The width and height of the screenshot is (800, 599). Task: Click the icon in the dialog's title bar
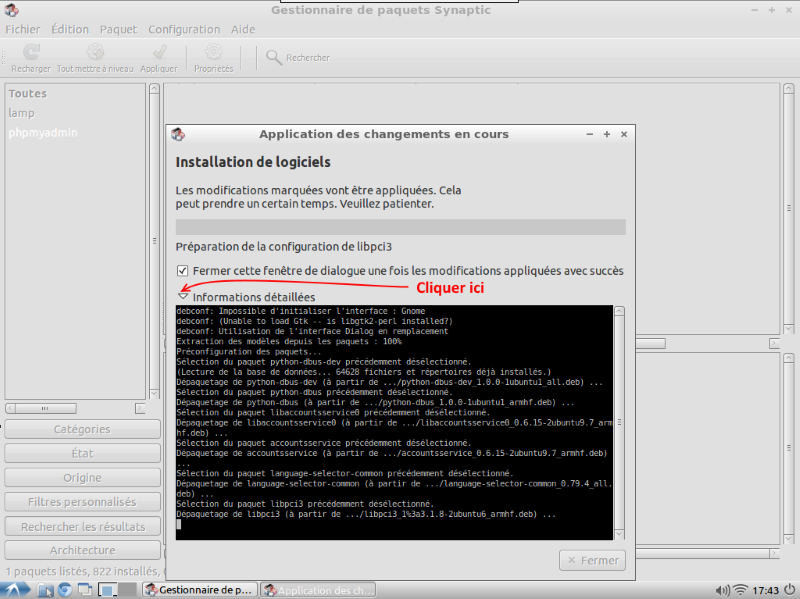(x=178, y=134)
